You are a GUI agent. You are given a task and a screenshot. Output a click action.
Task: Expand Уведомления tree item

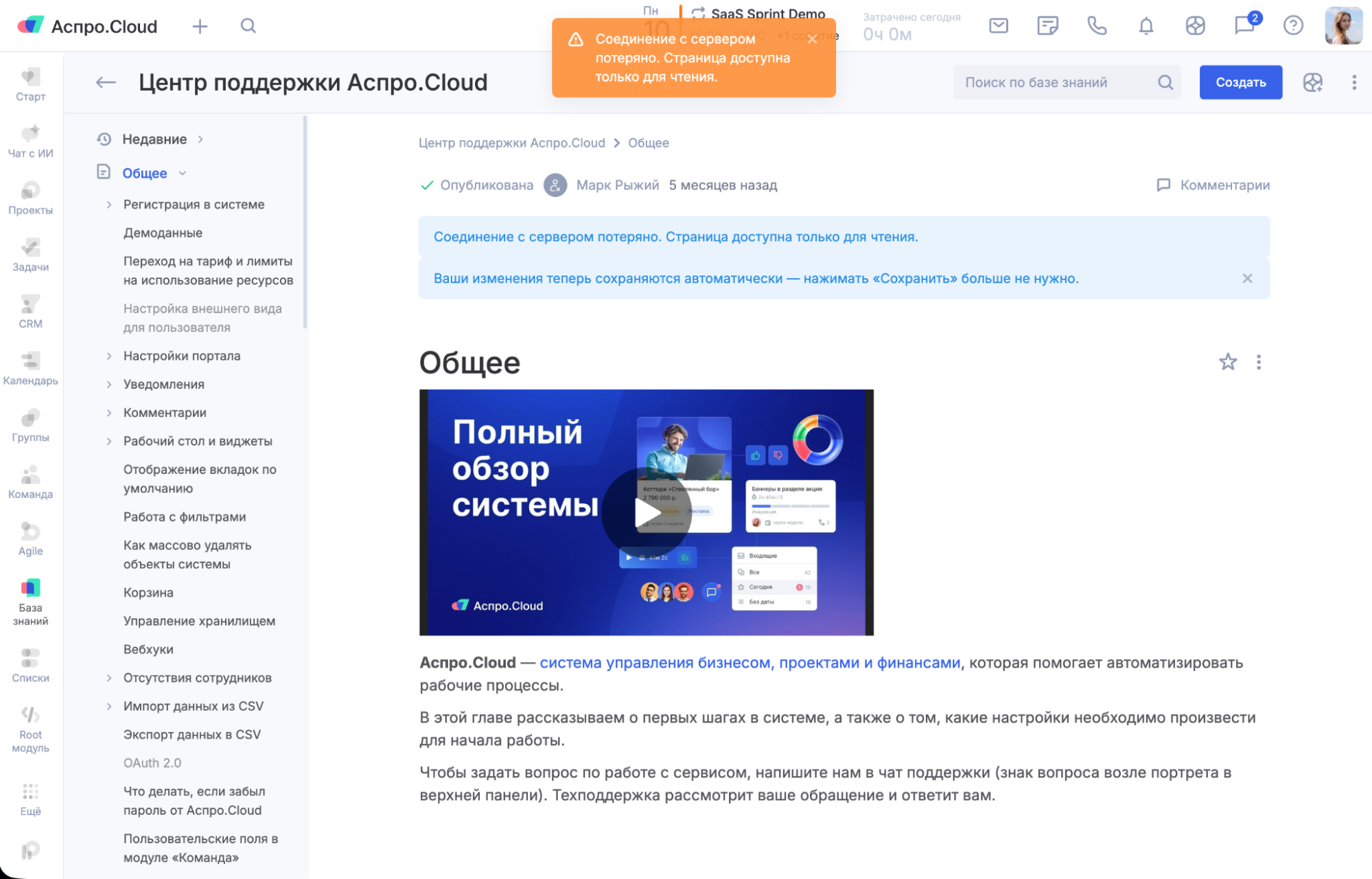(109, 385)
